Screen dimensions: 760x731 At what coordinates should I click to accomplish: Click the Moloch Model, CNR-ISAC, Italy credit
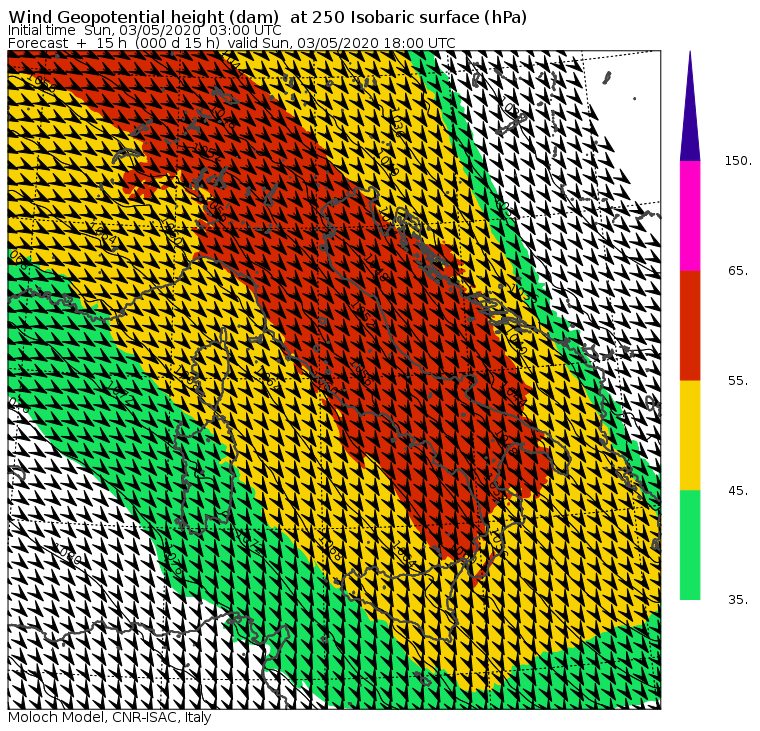click(x=110, y=717)
